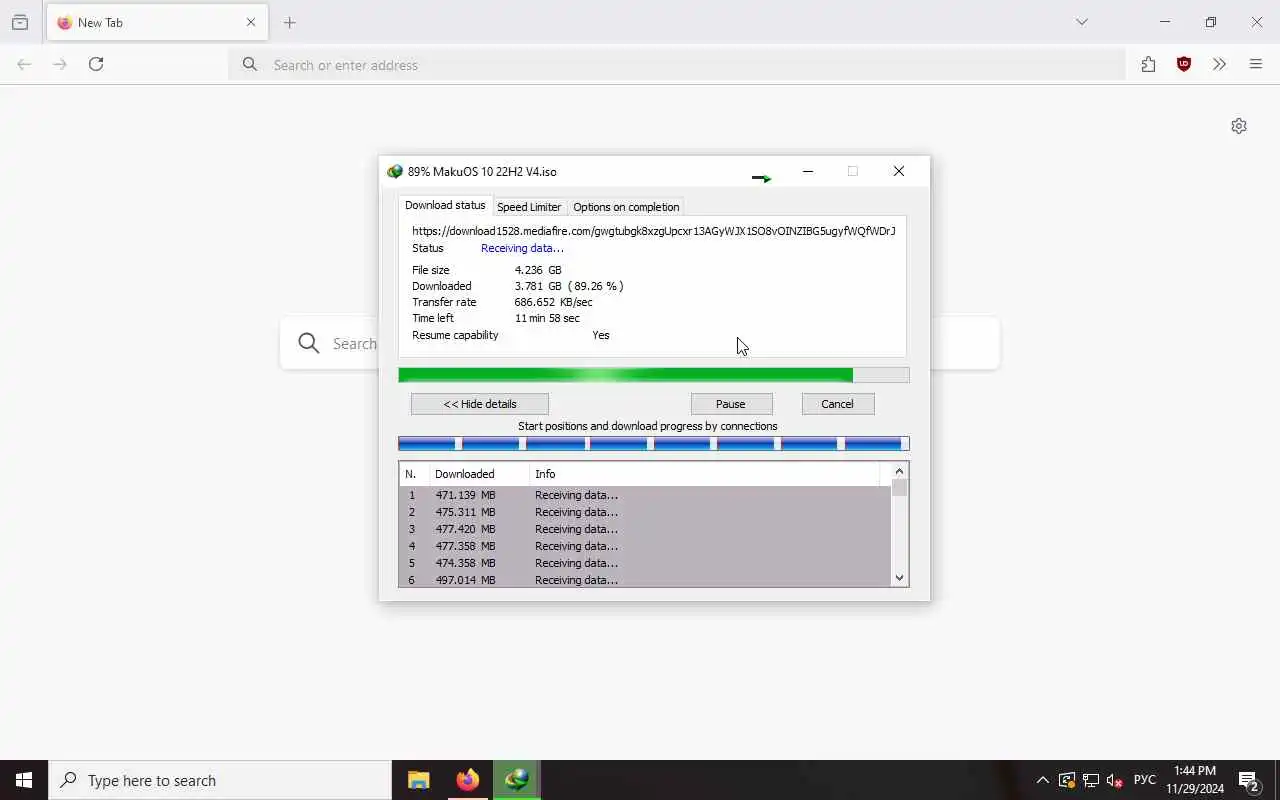Click the tray security shield icon
Image resolution: width=1280 pixels, height=800 pixels.
pyautogui.click(x=1067, y=780)
